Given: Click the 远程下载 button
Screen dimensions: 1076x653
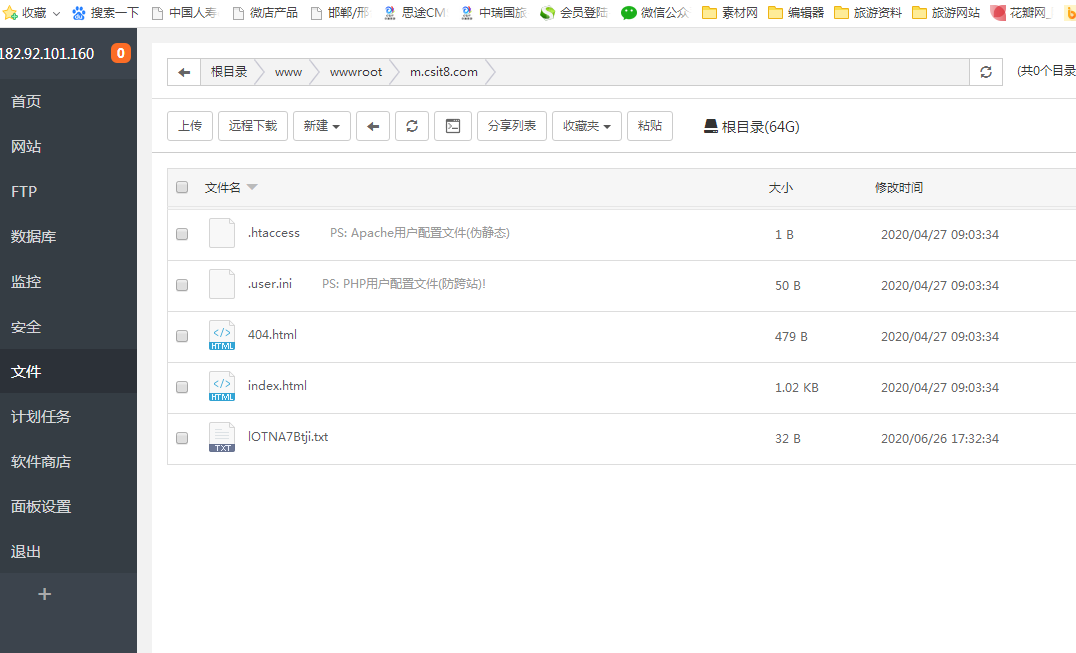Looking at the screenshot, I should point(253,126).
